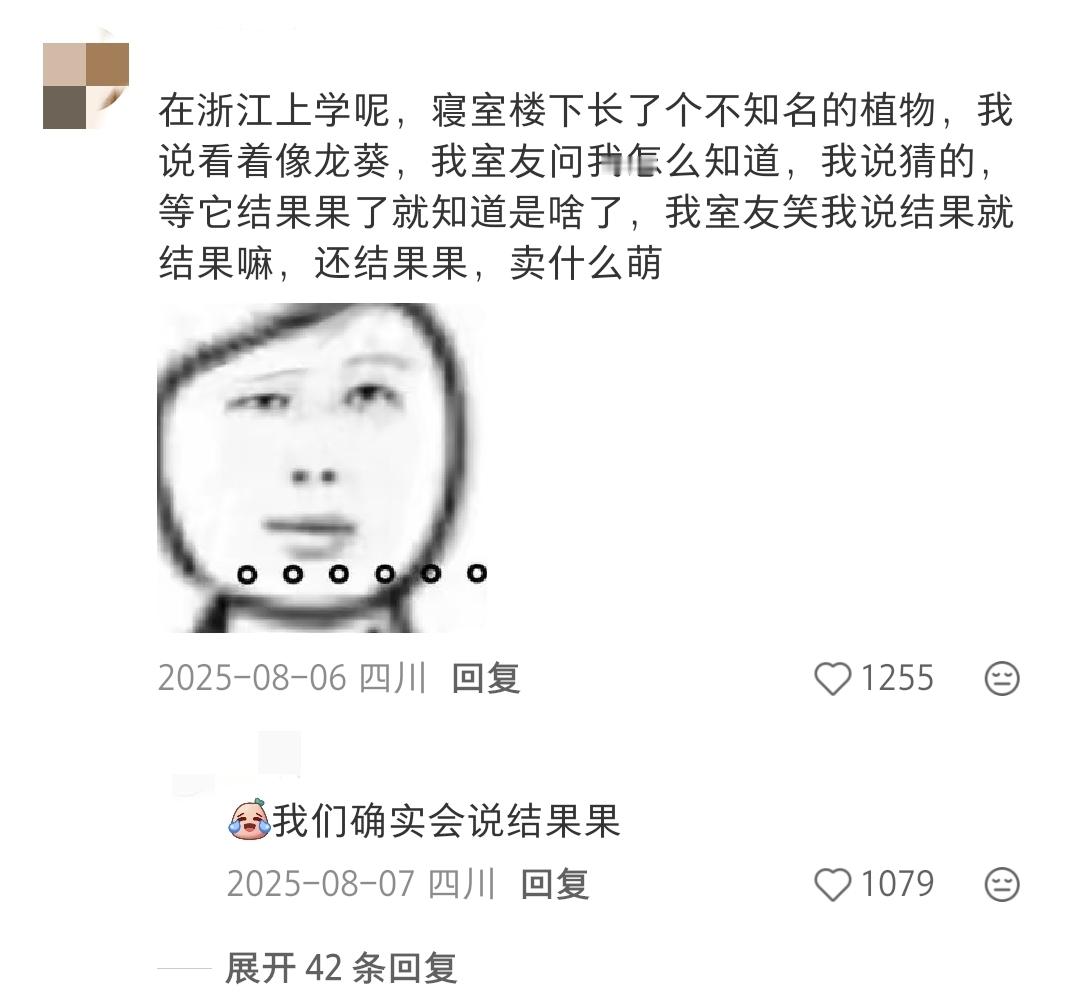
Task: Select the main comment text about 龙葵
Action: [585, 187]
